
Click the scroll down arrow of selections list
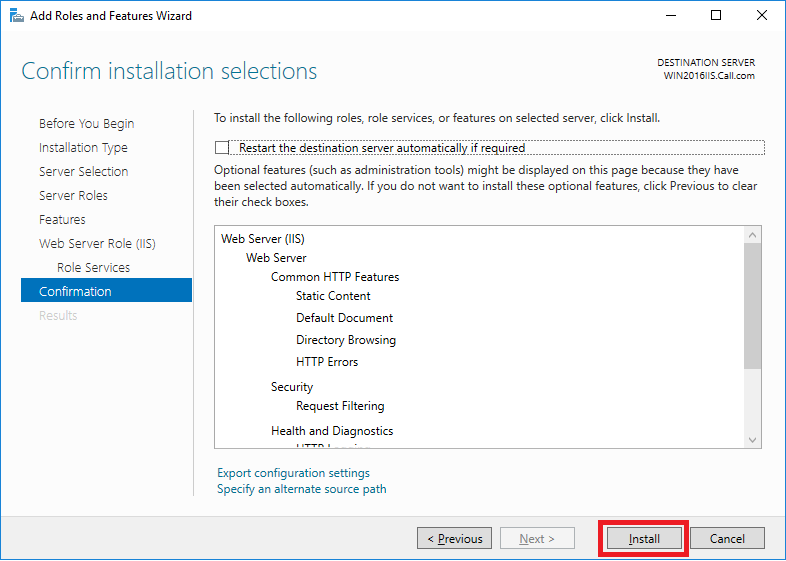(x=752, y=440)
